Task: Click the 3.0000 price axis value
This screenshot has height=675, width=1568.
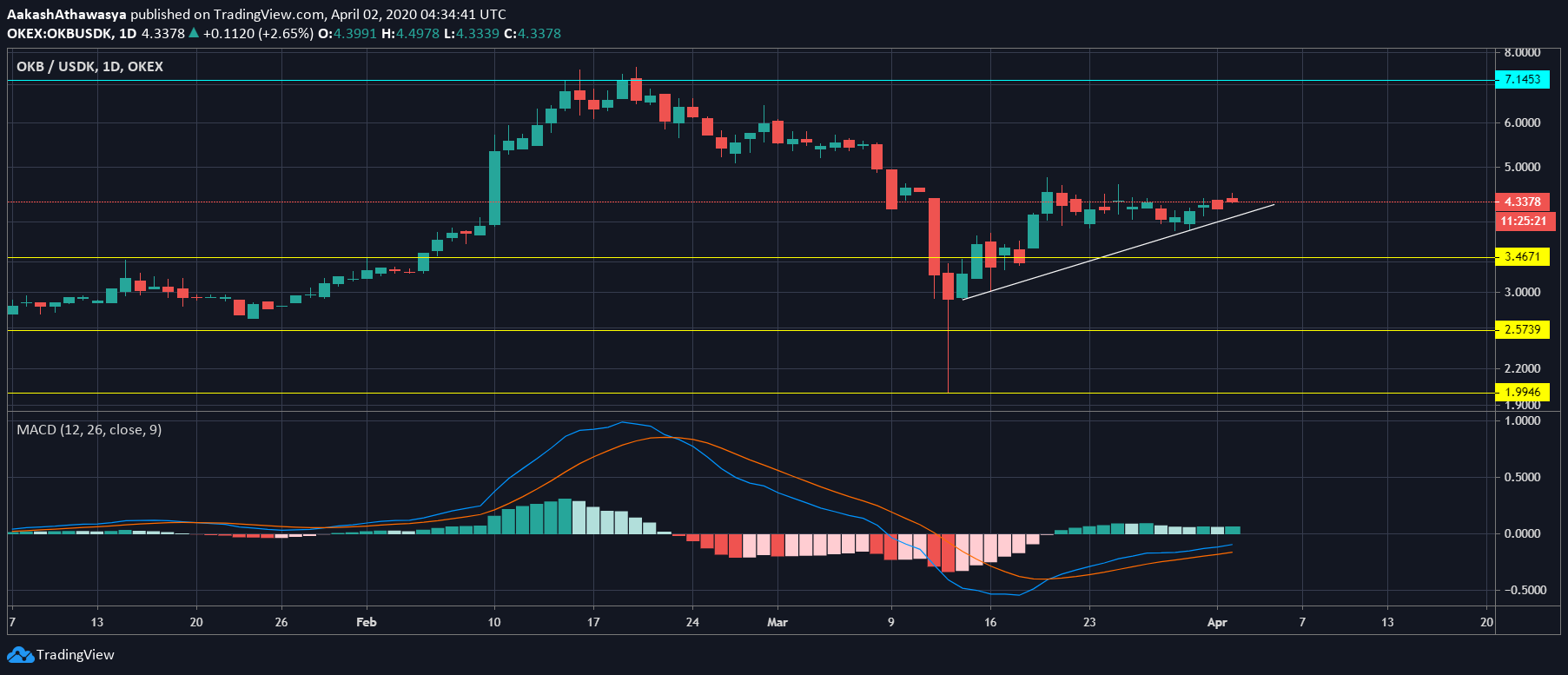Action: coord(1522,292)
